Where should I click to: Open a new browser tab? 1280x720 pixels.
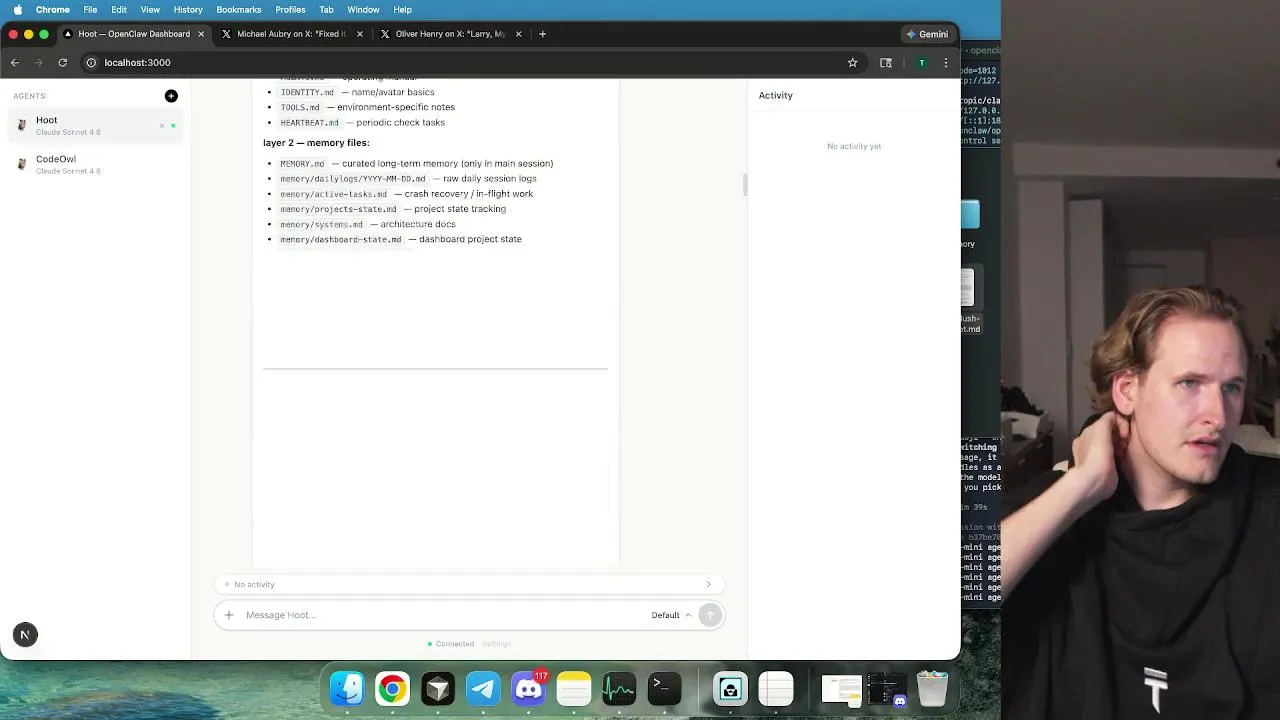click(x=542, y=34)
